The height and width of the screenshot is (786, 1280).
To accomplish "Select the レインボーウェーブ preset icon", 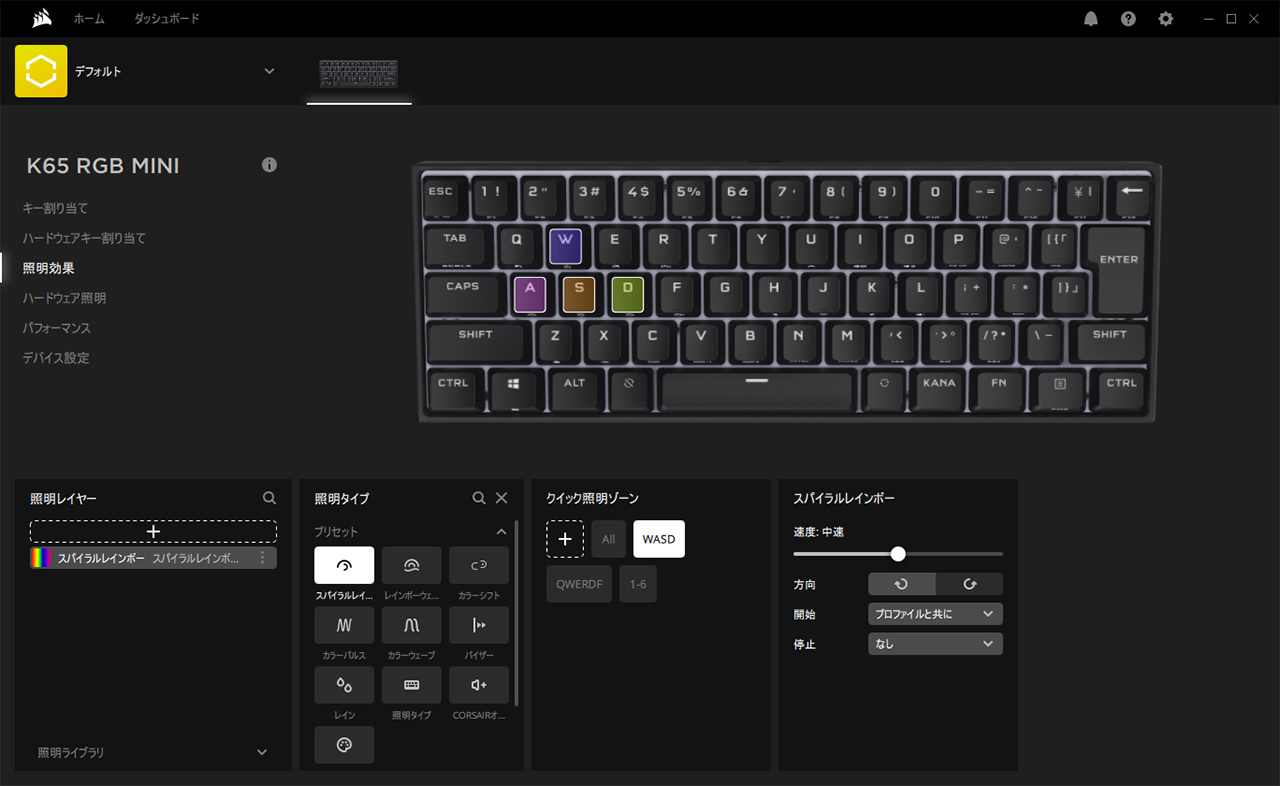I will pos(411,565).
